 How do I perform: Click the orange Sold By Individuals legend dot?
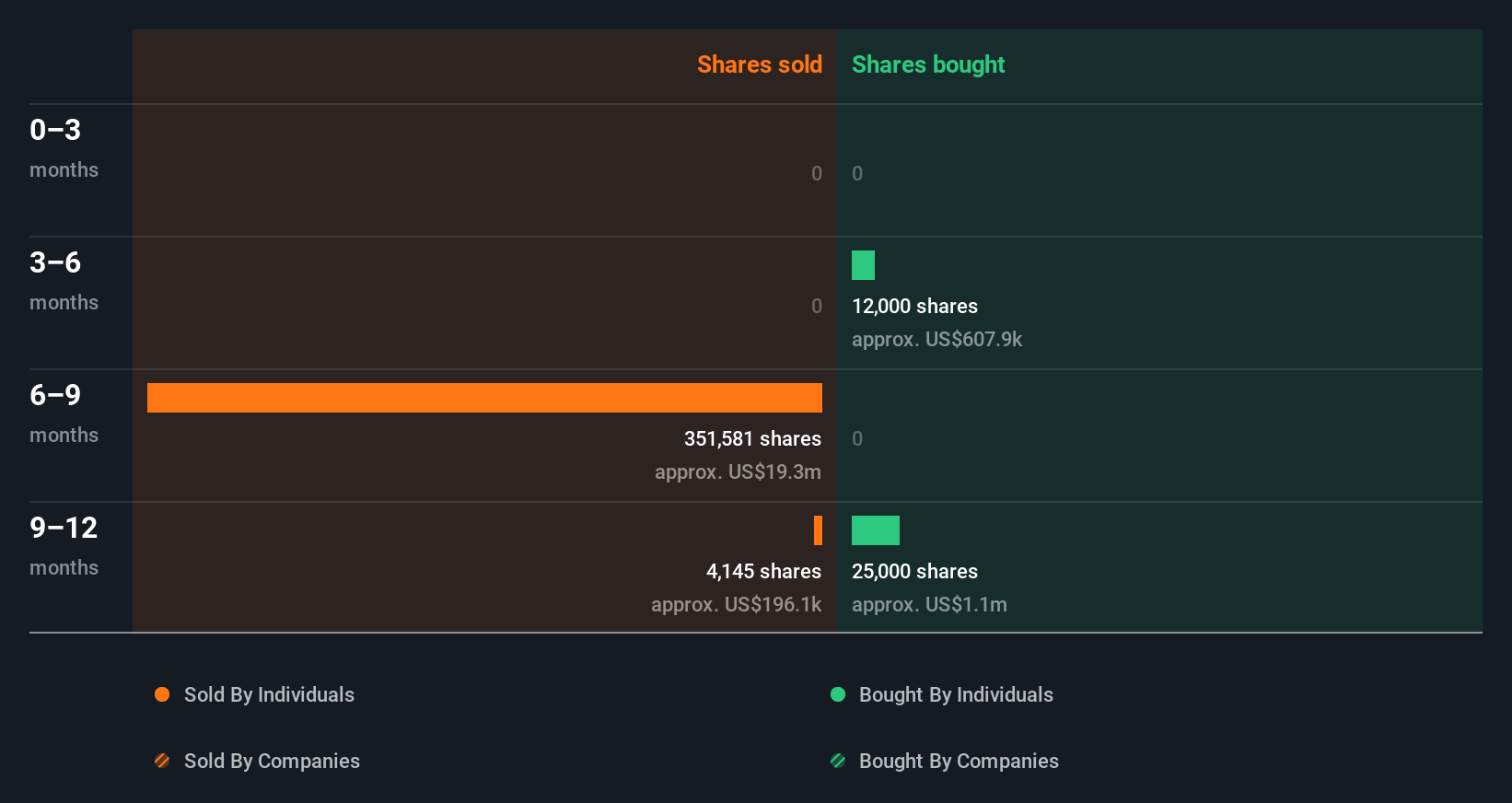(162, 694)
